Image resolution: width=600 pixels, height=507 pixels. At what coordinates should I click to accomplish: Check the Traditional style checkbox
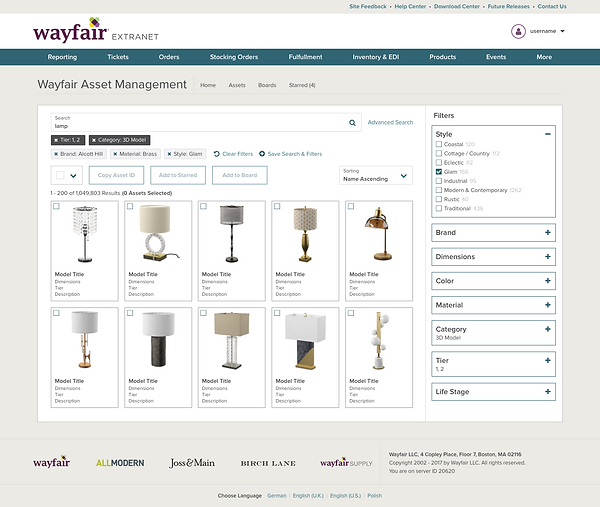tap(439, 209)
